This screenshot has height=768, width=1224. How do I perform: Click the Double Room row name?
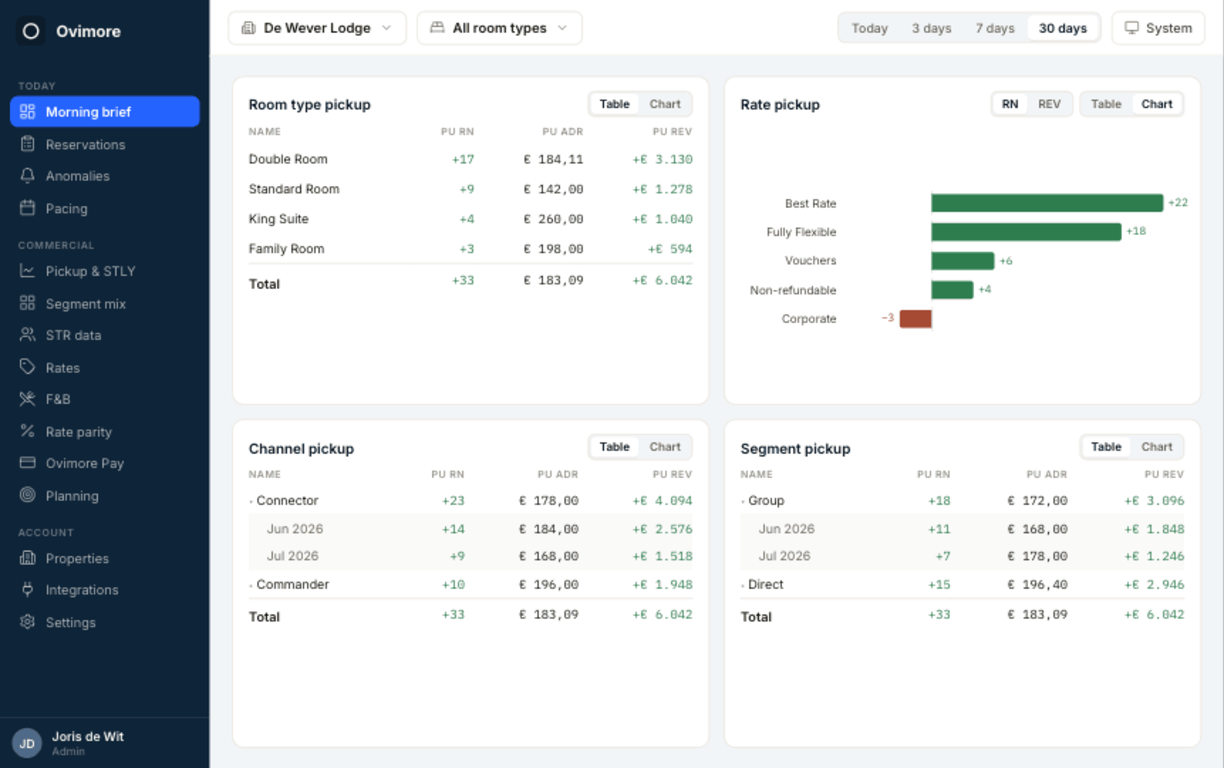tap(288, 159)
